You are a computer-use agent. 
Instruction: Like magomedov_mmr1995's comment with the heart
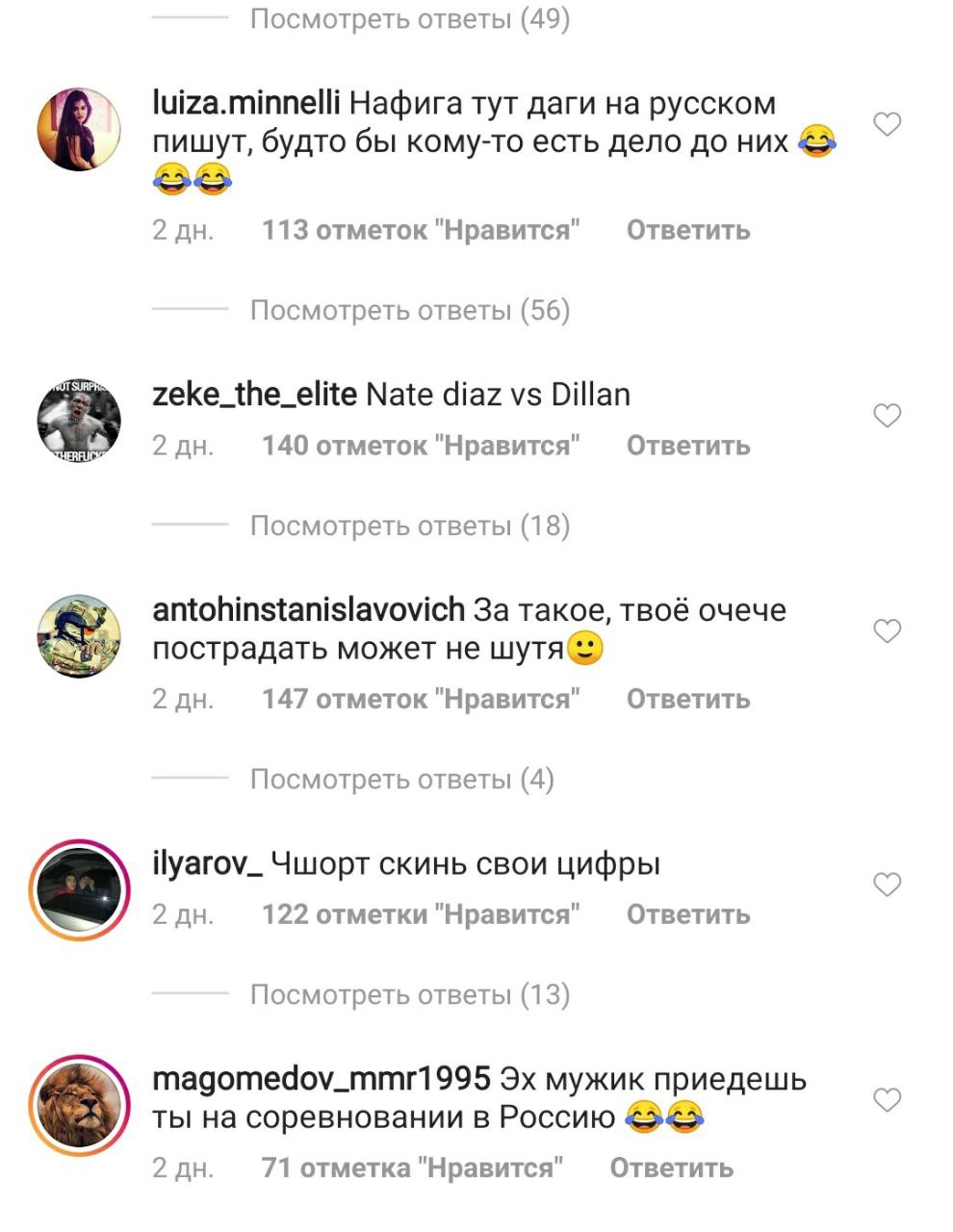coord(887,1100)
